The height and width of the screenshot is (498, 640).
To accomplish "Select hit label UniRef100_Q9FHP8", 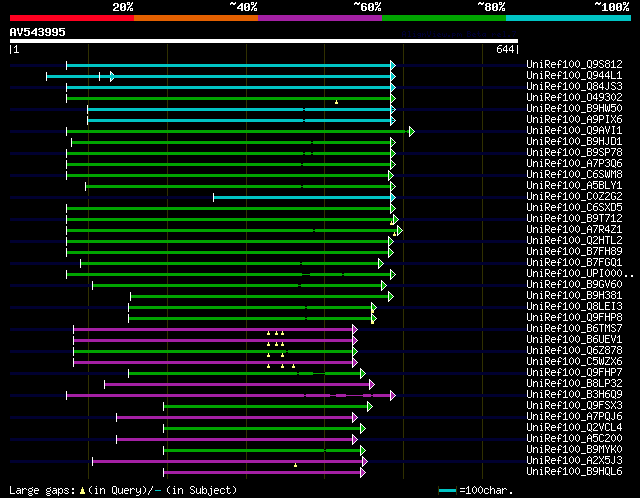I will (x=574, y=318).
